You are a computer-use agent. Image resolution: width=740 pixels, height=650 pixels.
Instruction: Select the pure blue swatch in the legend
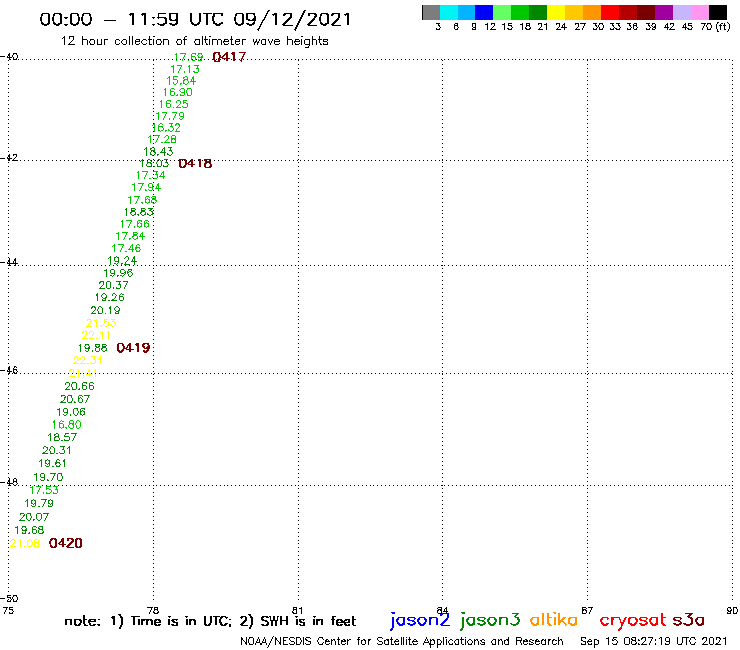tap(484, 12)
